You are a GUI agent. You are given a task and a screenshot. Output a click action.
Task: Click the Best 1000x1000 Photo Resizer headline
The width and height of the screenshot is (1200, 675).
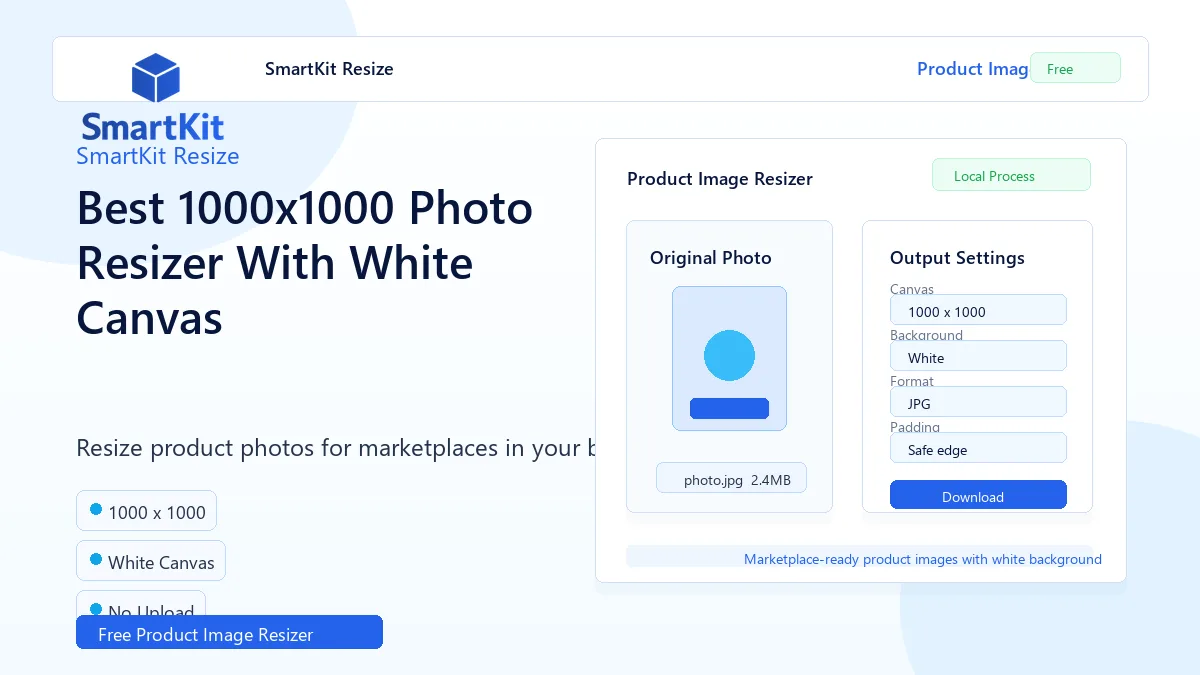pyautogui.click(x=305, y=263)
